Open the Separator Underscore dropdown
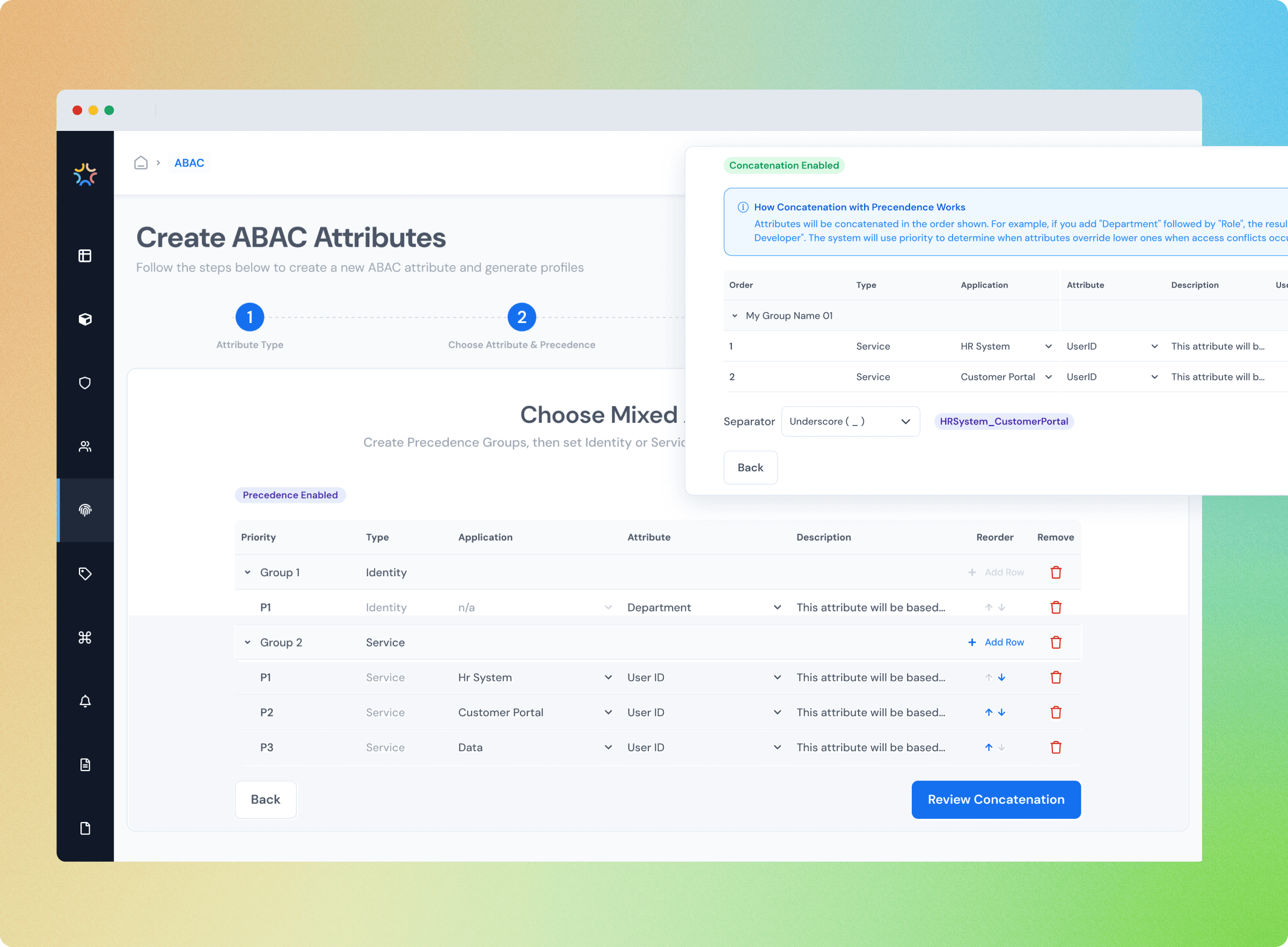Viewport: 1288px width, 947px height. [850, 421]
